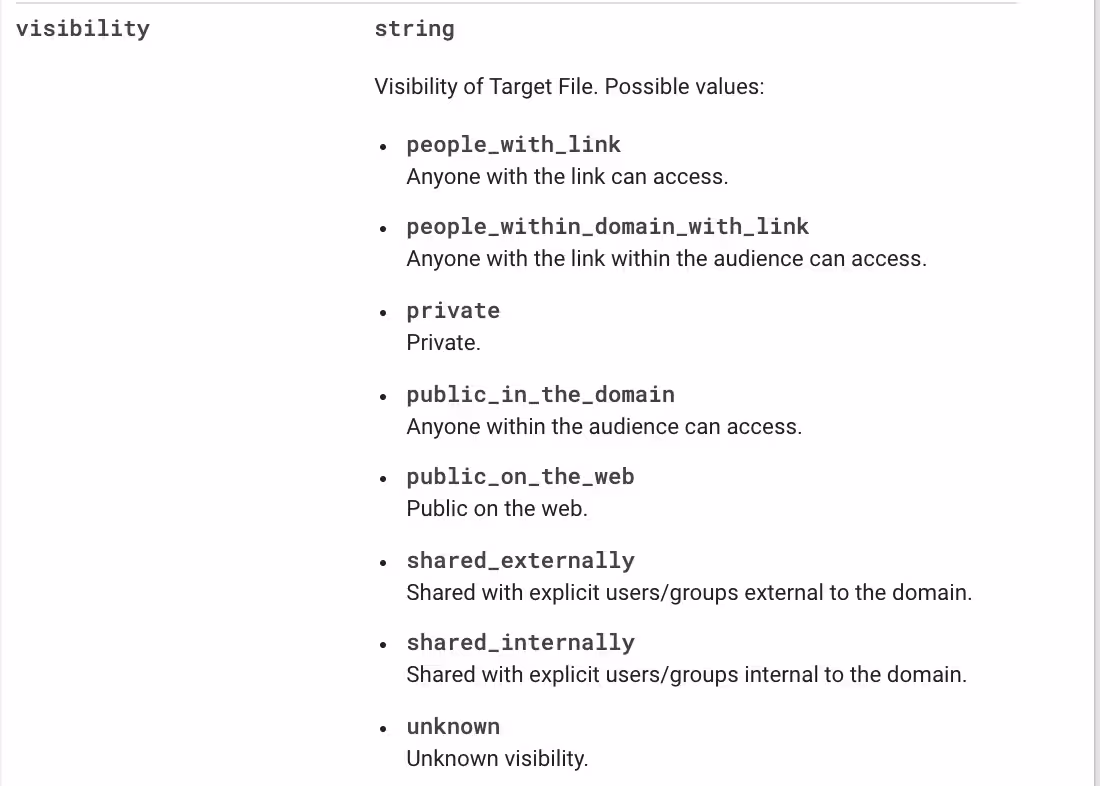This screenshot has height=786, width=1100.
Task: Click the visibility field name
Action: (x=83, y=29)
